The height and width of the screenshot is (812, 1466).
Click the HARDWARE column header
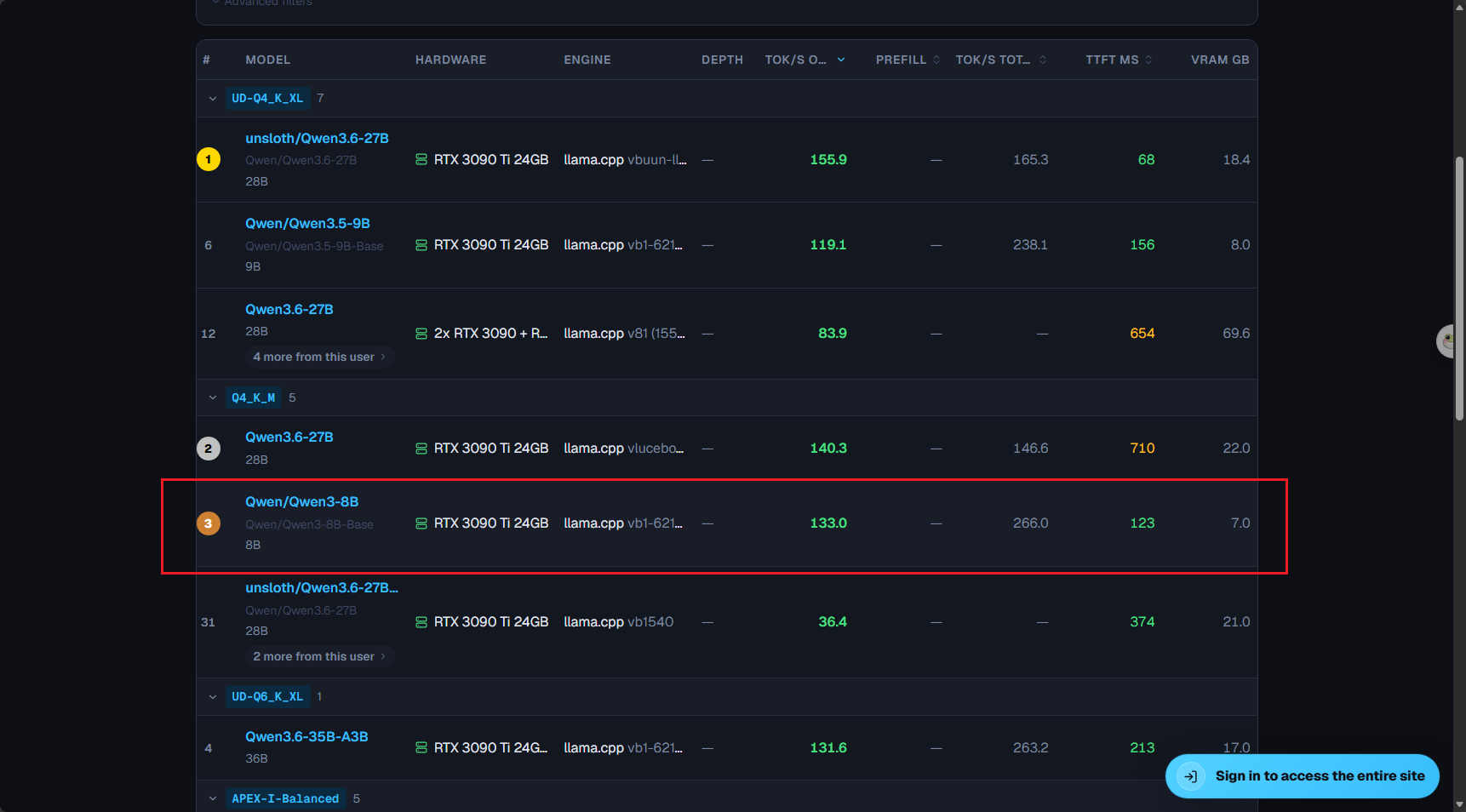pyautogui.click(x=450, y=60)
